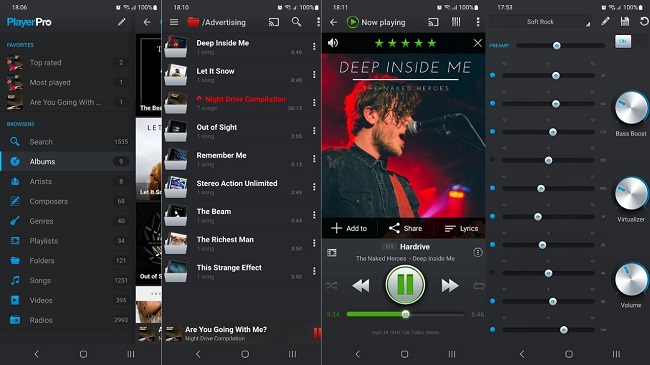
Task: Close the rating bar with X
Action: 478,43
